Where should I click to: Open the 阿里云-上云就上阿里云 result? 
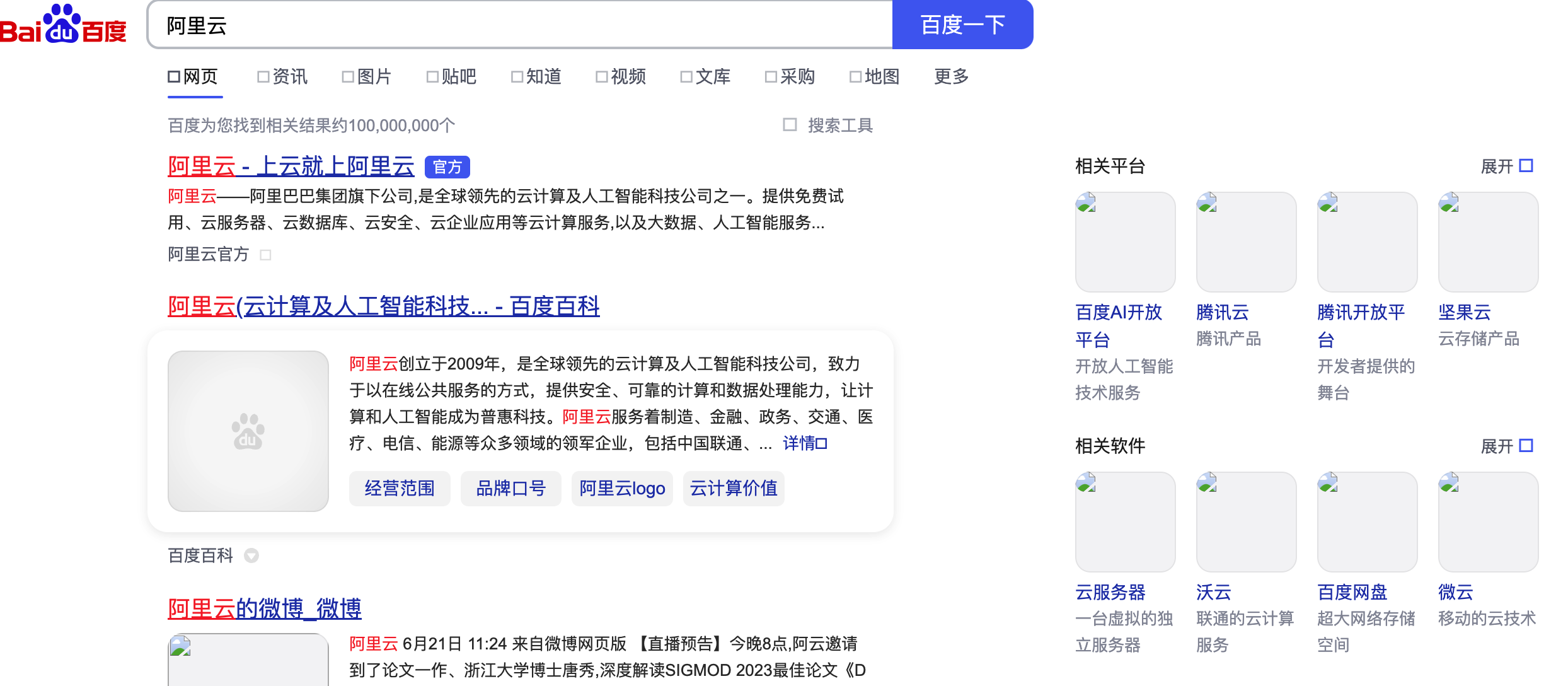click(x=291, y=166)
